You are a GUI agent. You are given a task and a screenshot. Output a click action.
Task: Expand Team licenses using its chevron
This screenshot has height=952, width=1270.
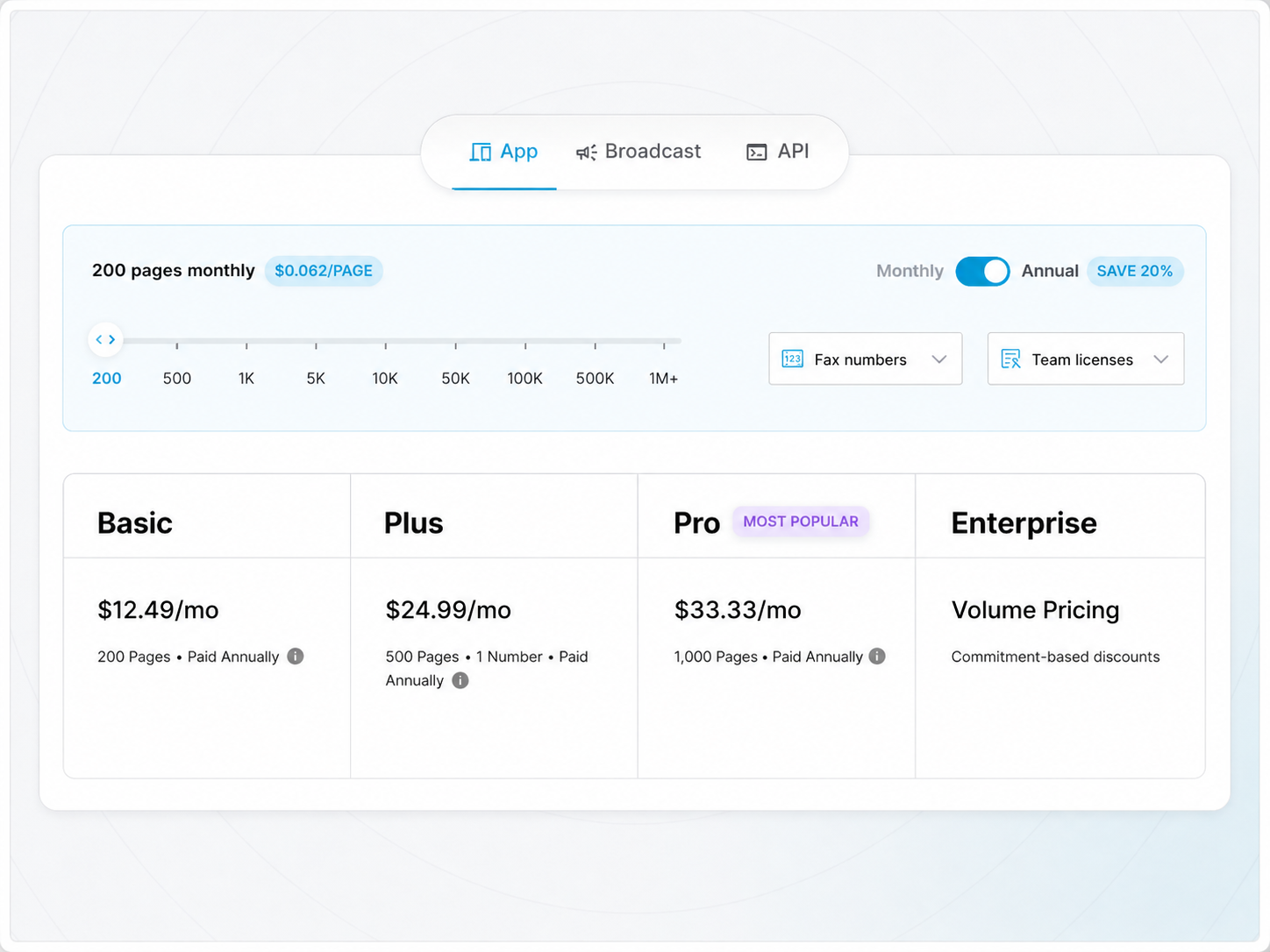pyautogui.click(x=1161, y=359)
